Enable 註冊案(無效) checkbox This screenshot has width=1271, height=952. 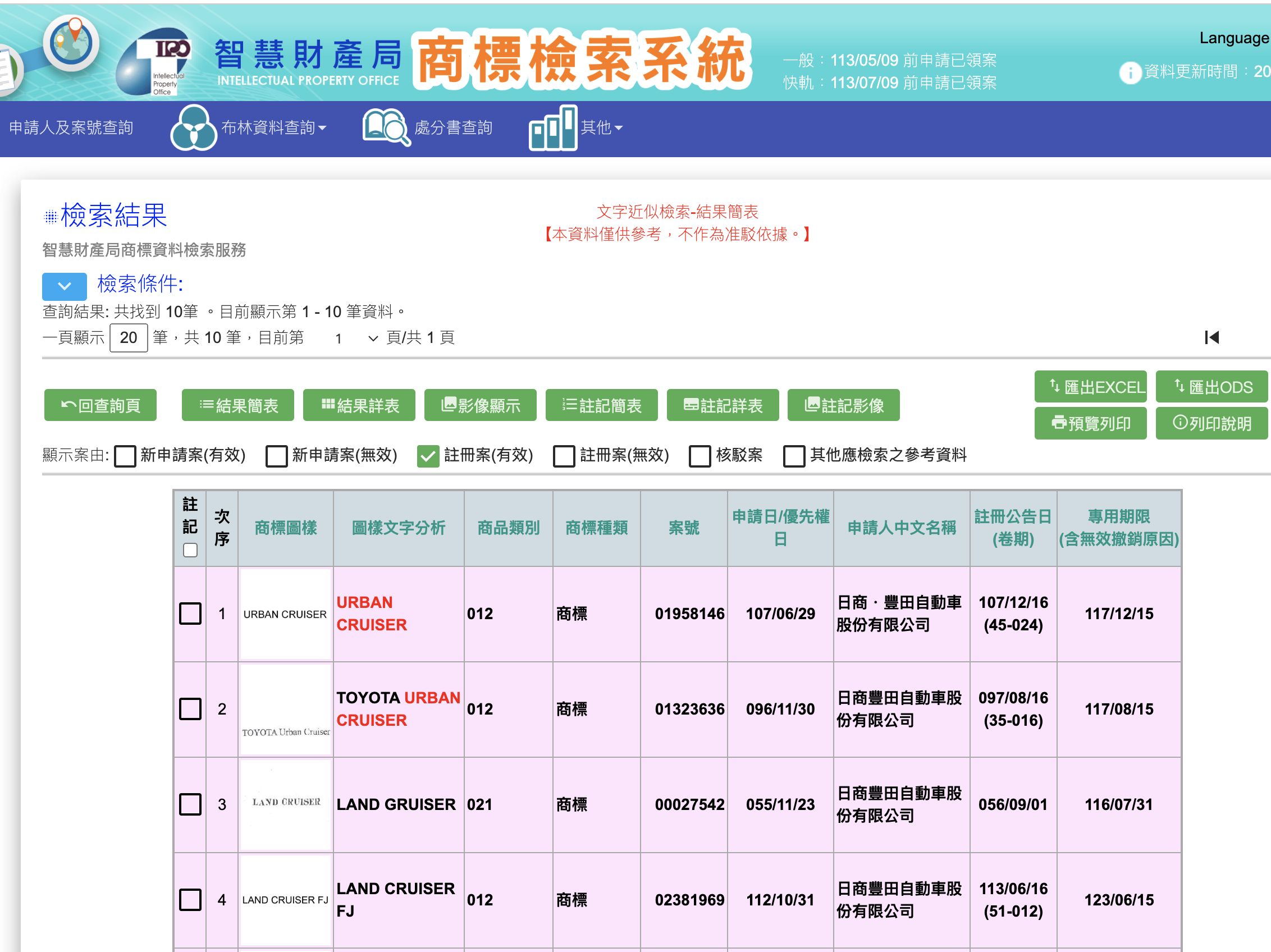[x=564, y=456]
